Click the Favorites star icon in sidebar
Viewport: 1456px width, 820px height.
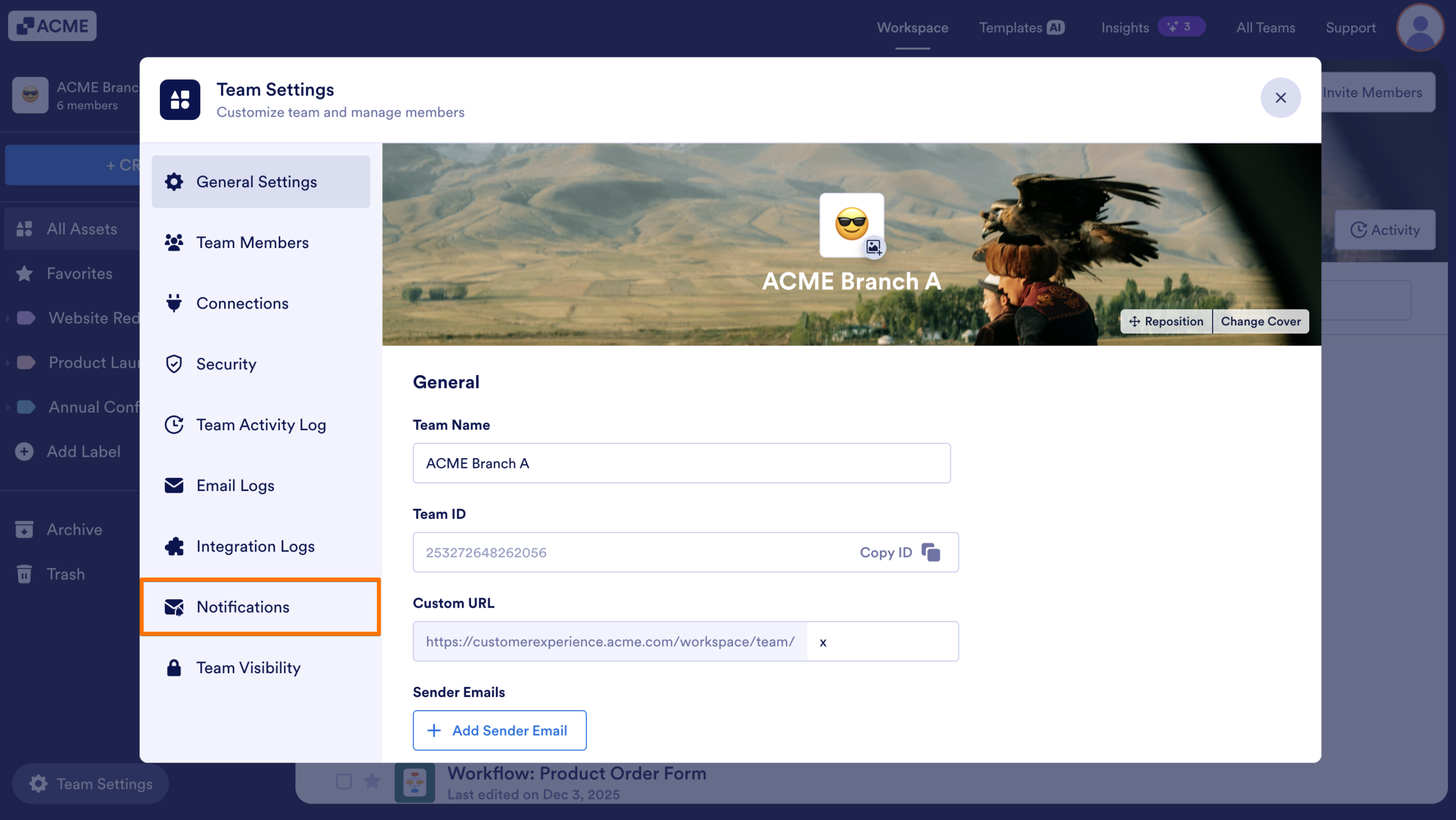tap(24, 274)
